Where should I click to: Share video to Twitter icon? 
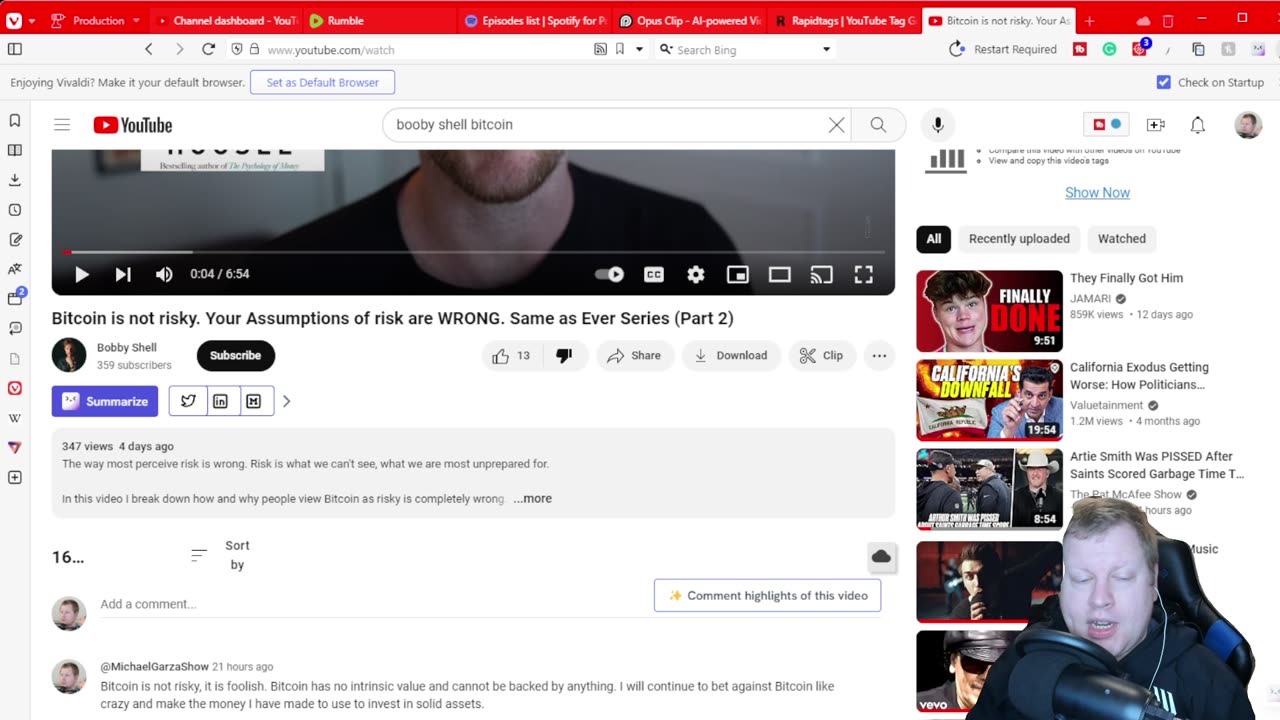pos(188,401)
